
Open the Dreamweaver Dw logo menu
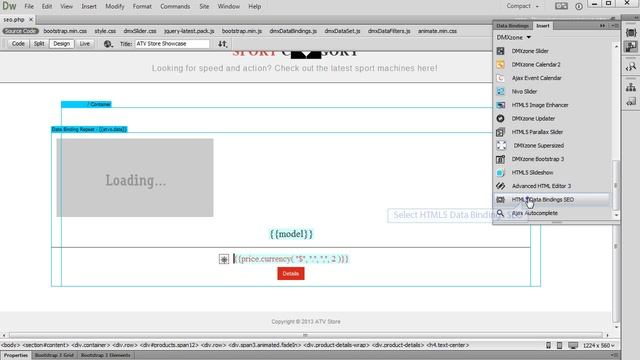(x=9, y=6)
